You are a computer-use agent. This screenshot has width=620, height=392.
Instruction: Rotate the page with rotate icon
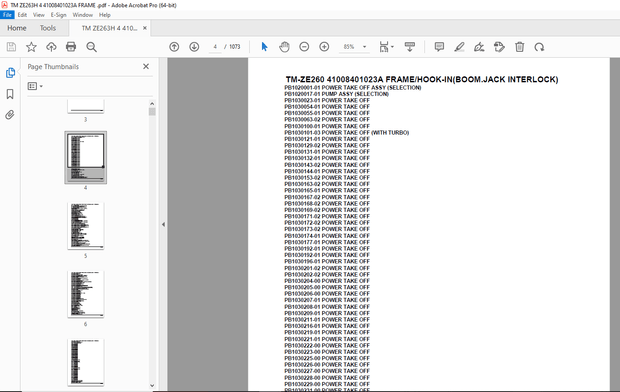tap(539, 47)
